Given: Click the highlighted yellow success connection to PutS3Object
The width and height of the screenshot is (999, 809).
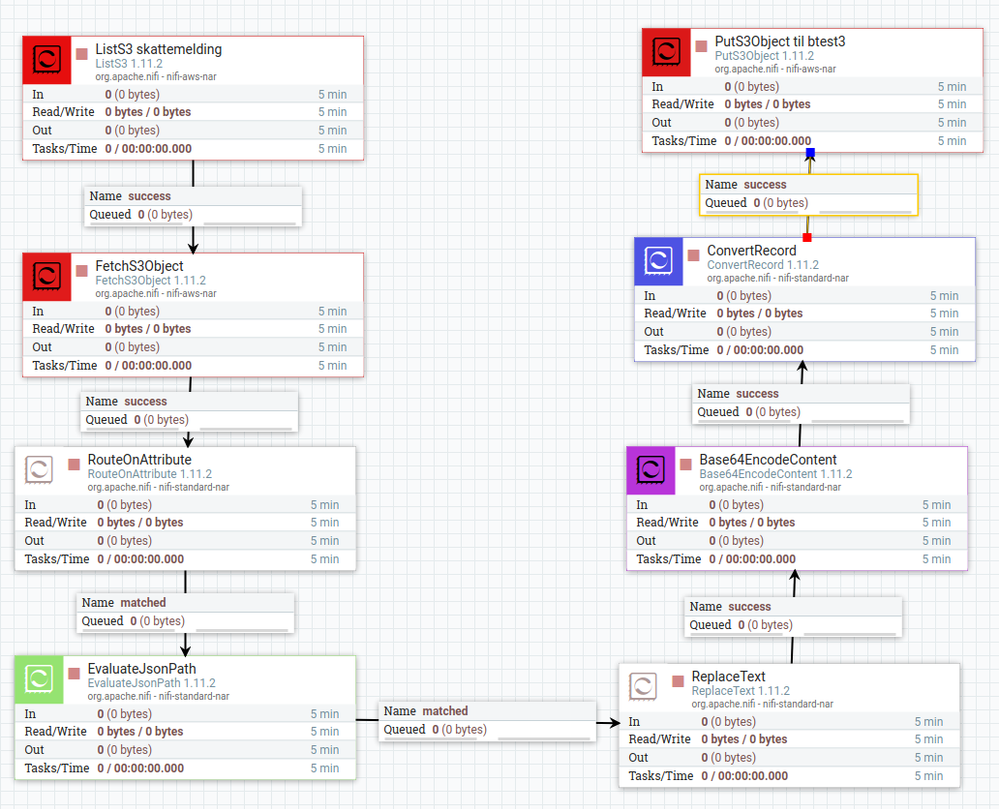Looking at the screenshot, I should [x=809, y=194].
